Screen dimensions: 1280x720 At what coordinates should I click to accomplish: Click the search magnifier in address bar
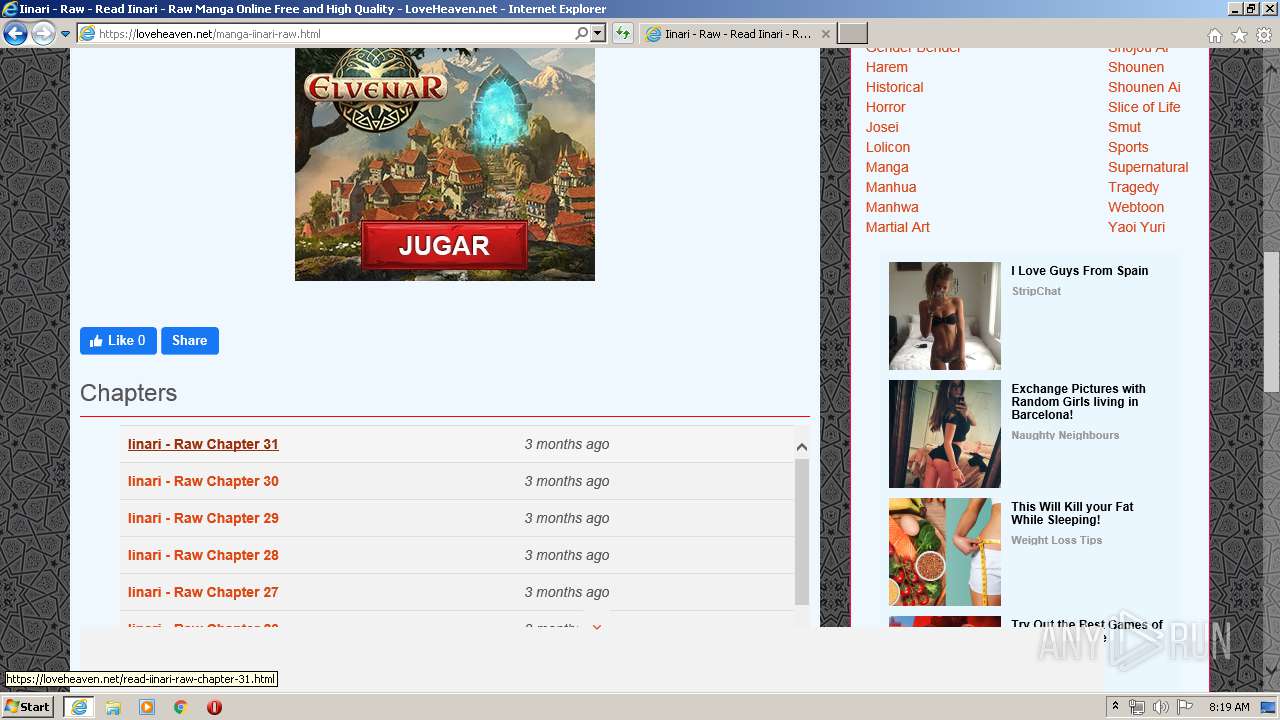[x=582, y=33]
